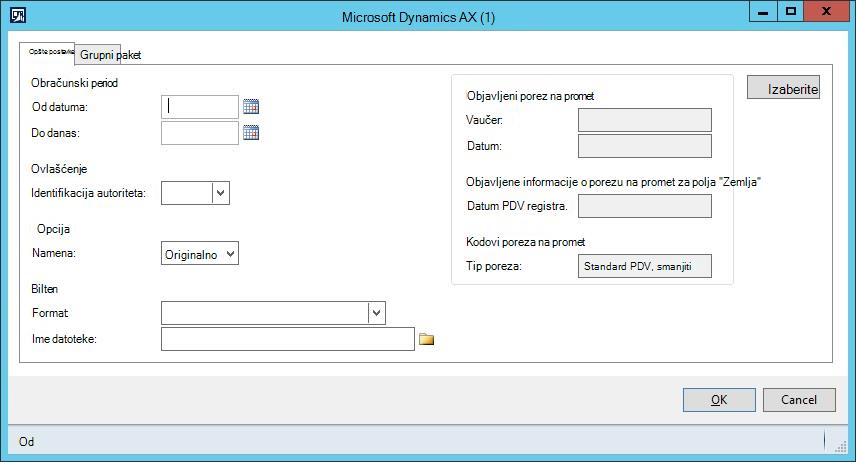
Task: Expand the Format dropdown arrow
Action: coord(377,313)
